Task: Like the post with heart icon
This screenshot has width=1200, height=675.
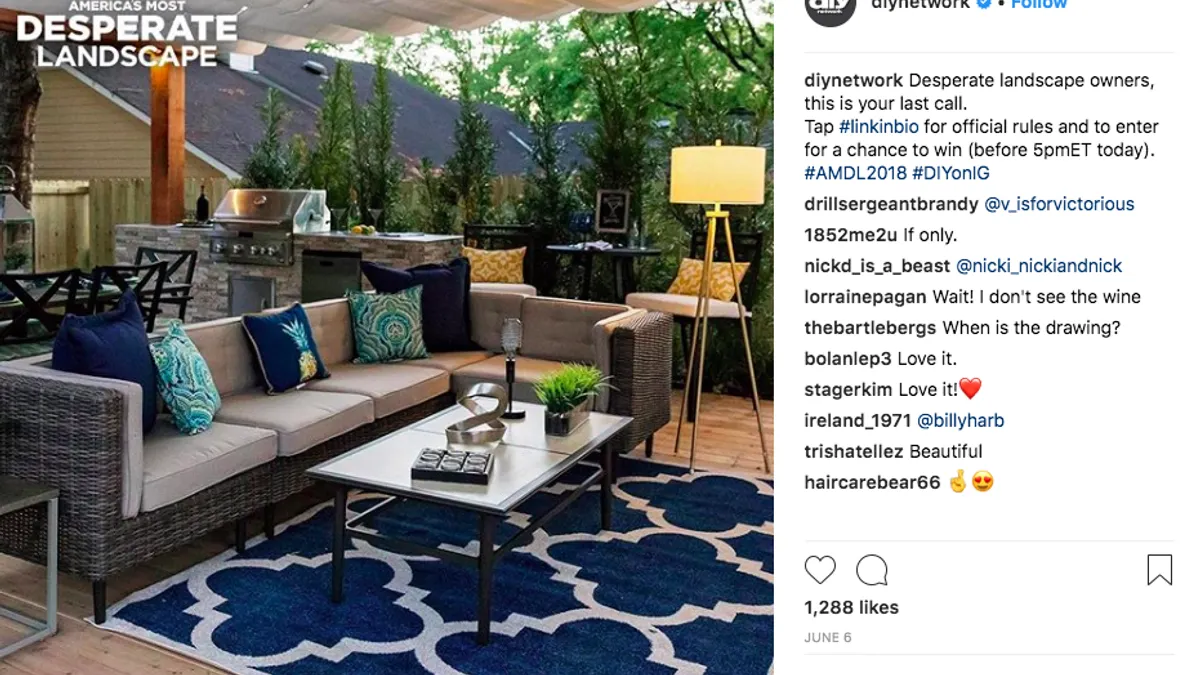Action: click(820, 570)
